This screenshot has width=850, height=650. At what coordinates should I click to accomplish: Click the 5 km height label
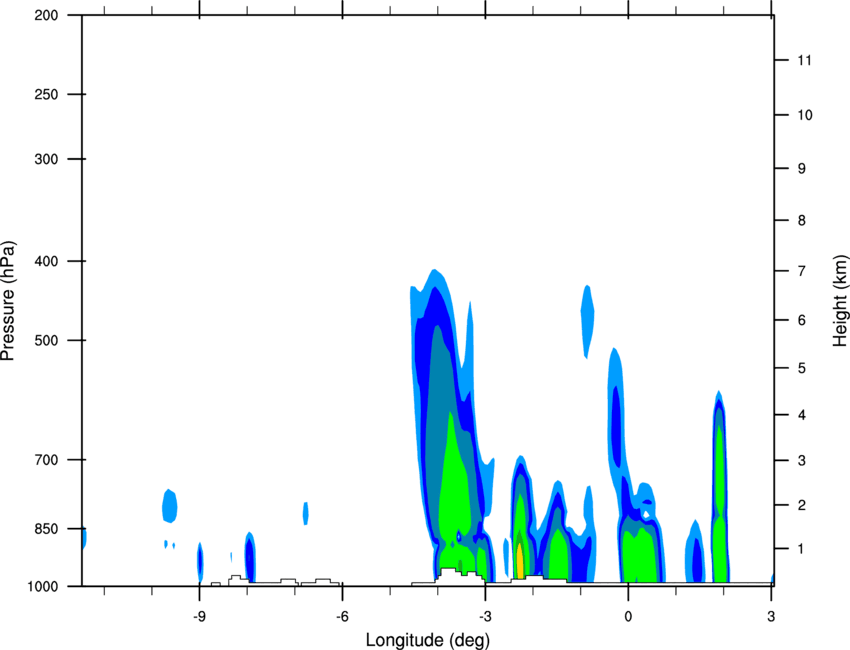coord(802,369)
